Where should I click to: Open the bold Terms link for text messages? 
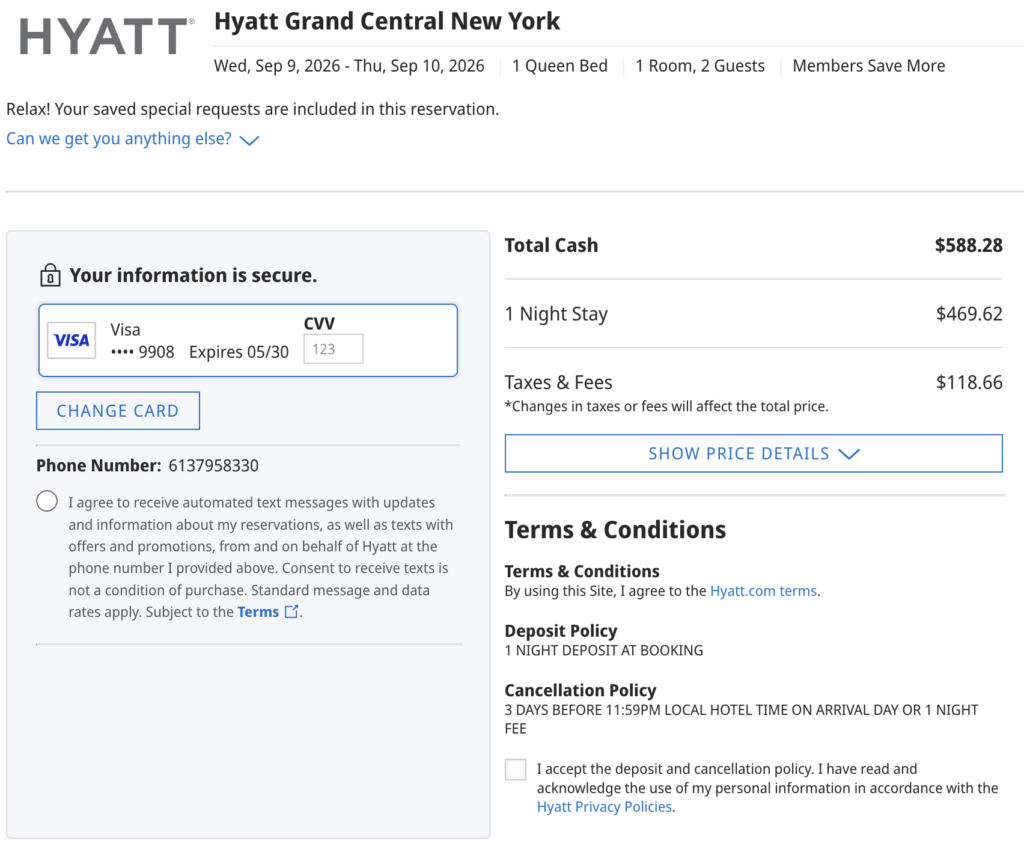[x=258, y=612]
